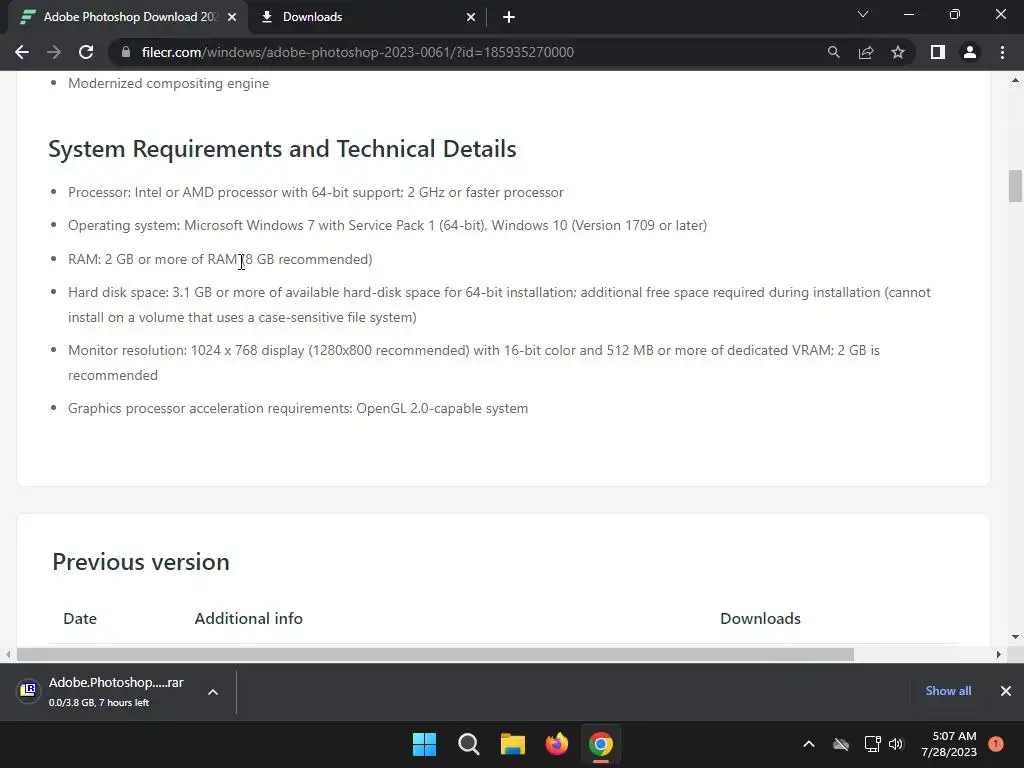The width and height of the screenshot is (1024, 768).
Task: Launch Firefox from the taskbar
Action: pos(557,744)
